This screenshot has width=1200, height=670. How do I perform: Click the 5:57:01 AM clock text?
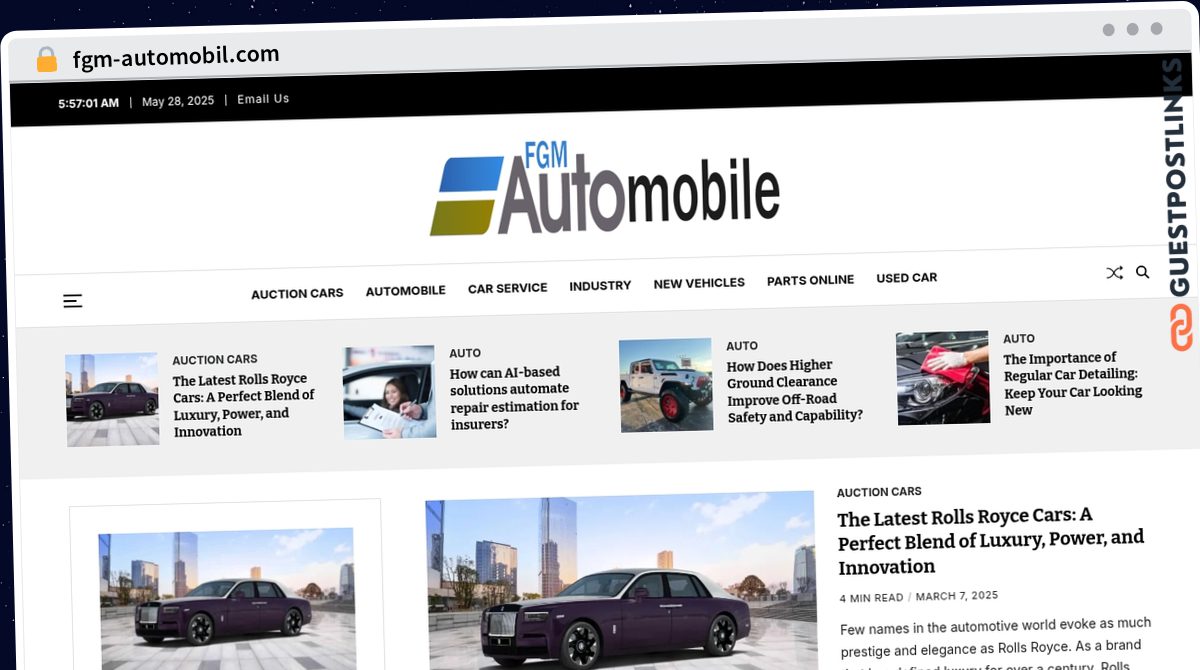(x=88, y=103)
